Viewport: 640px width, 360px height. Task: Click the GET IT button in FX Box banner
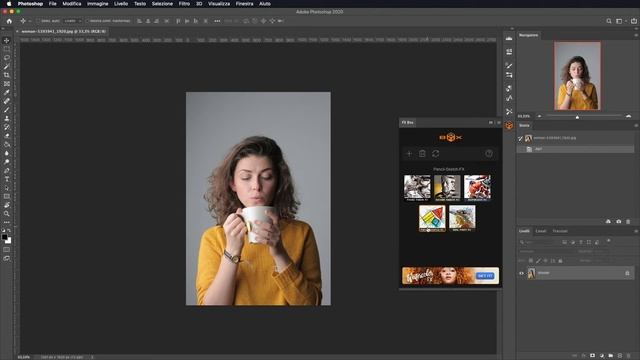[485, 276]
